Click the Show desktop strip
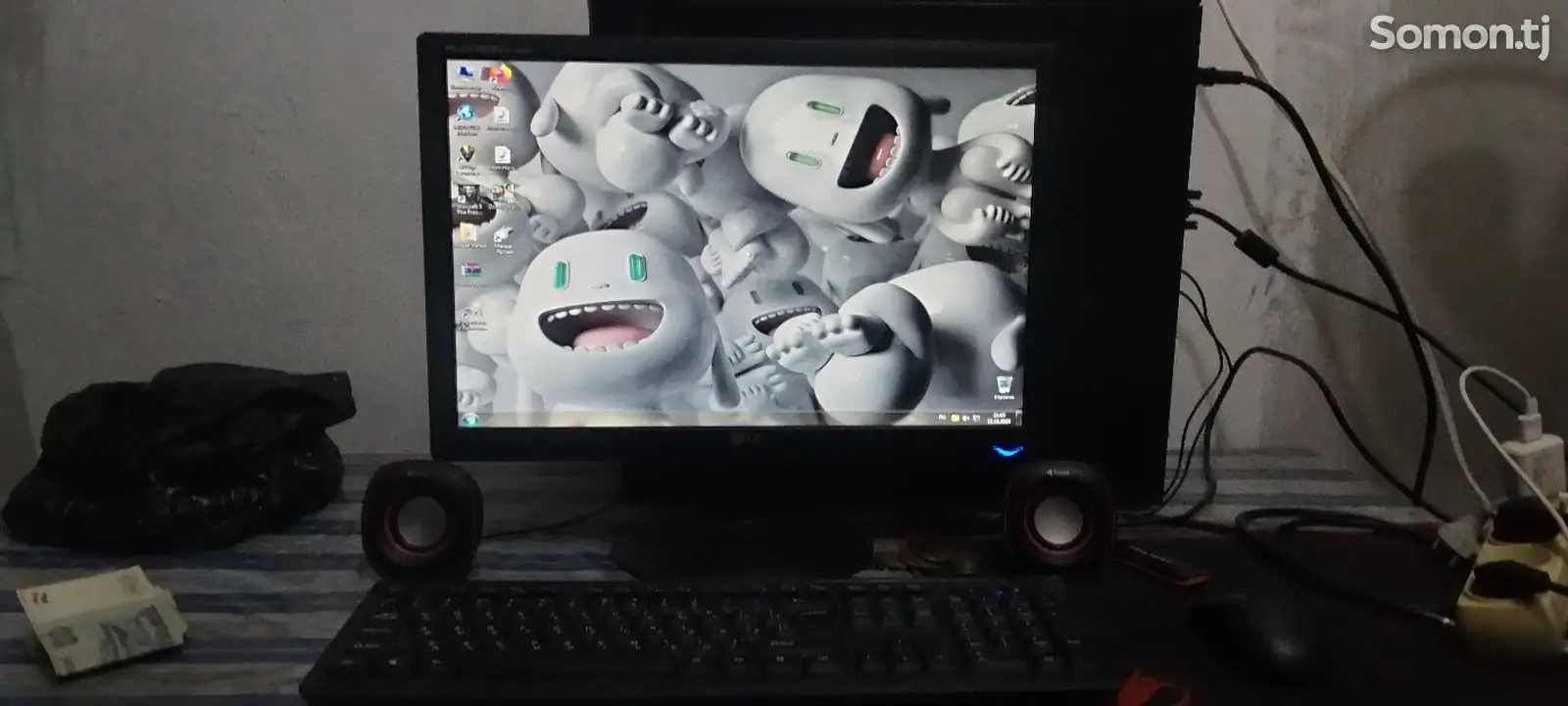Viewport: 1568px width, 706px height. tap(1018, 419)
